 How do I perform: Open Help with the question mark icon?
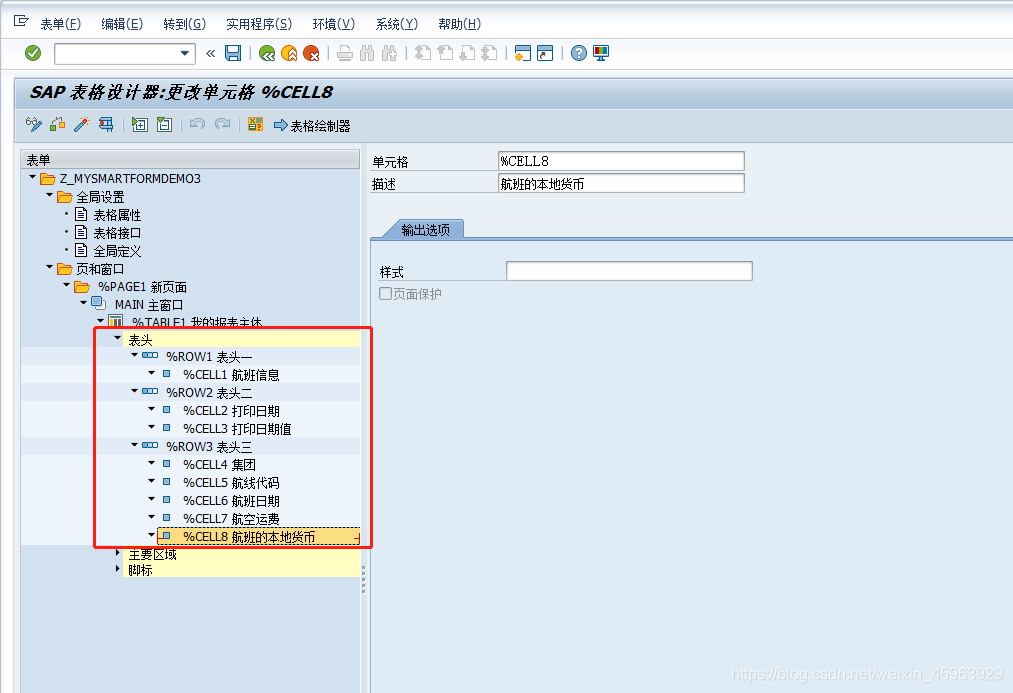click(x=579, y=53)
